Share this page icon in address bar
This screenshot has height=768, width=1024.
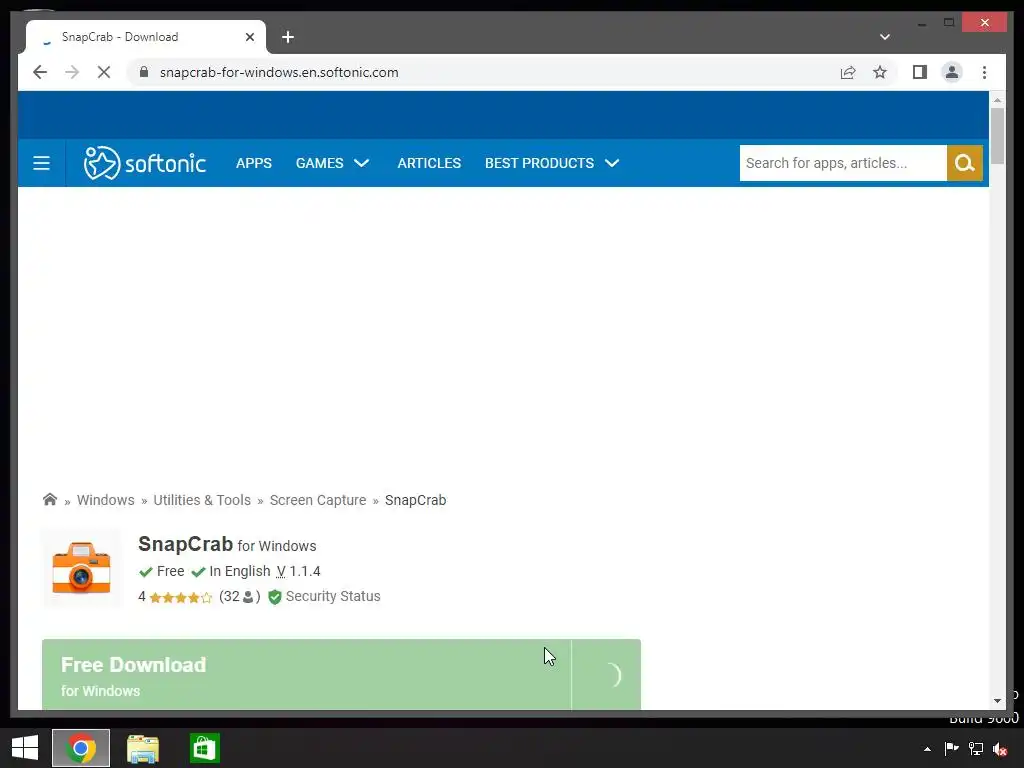[848, 72]
